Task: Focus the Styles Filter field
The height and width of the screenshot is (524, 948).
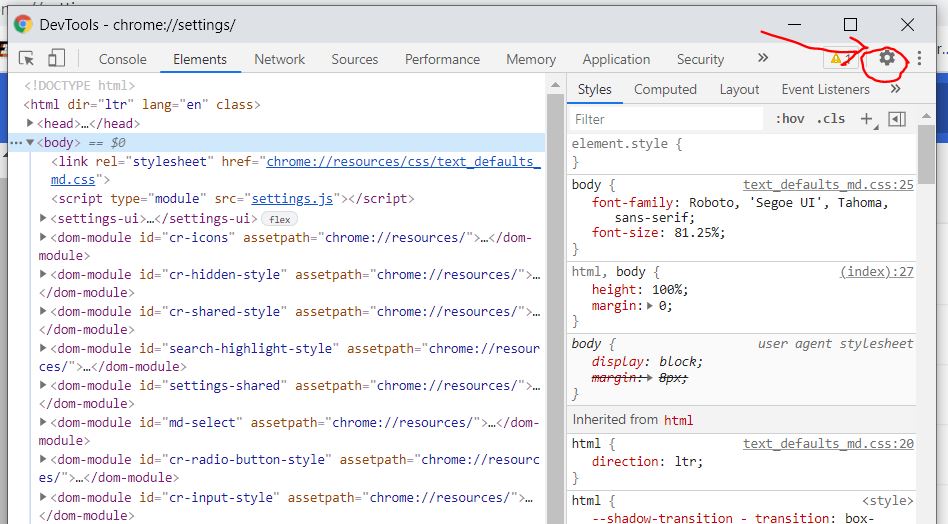Action: click(666, 119)
